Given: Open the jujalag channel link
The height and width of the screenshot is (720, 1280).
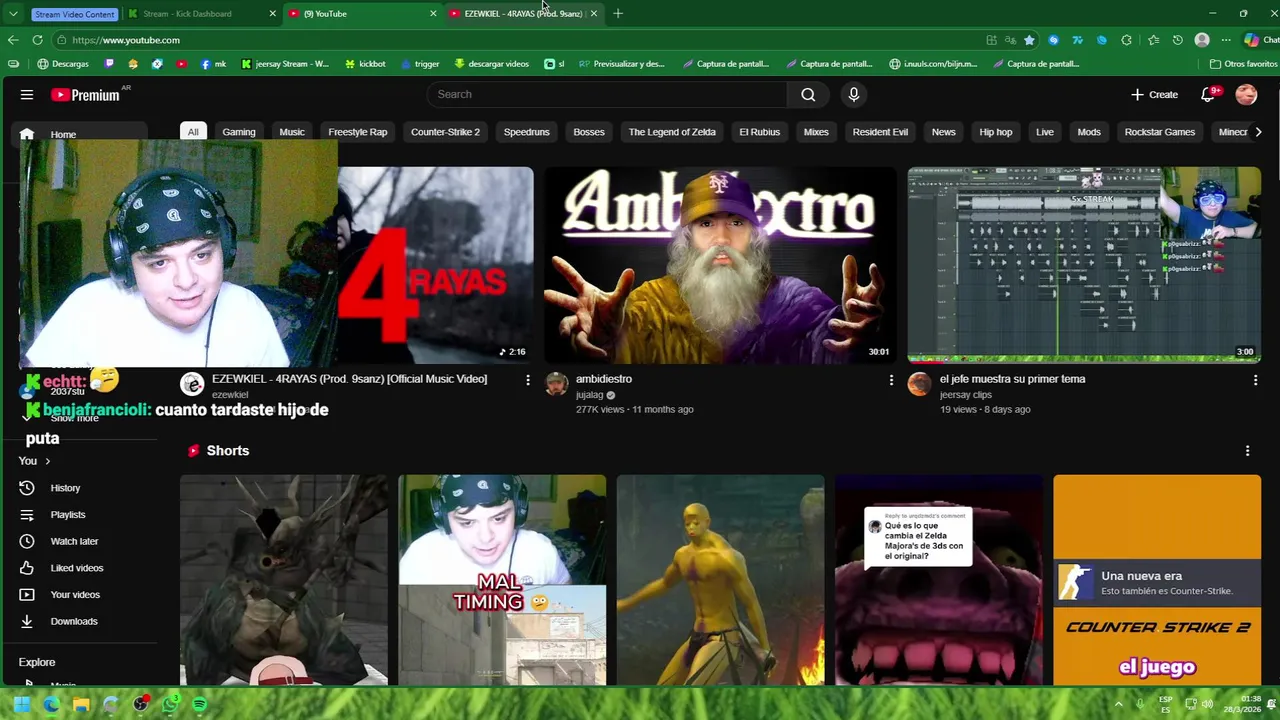Looking at the screenshot, I should pos(590,395).
